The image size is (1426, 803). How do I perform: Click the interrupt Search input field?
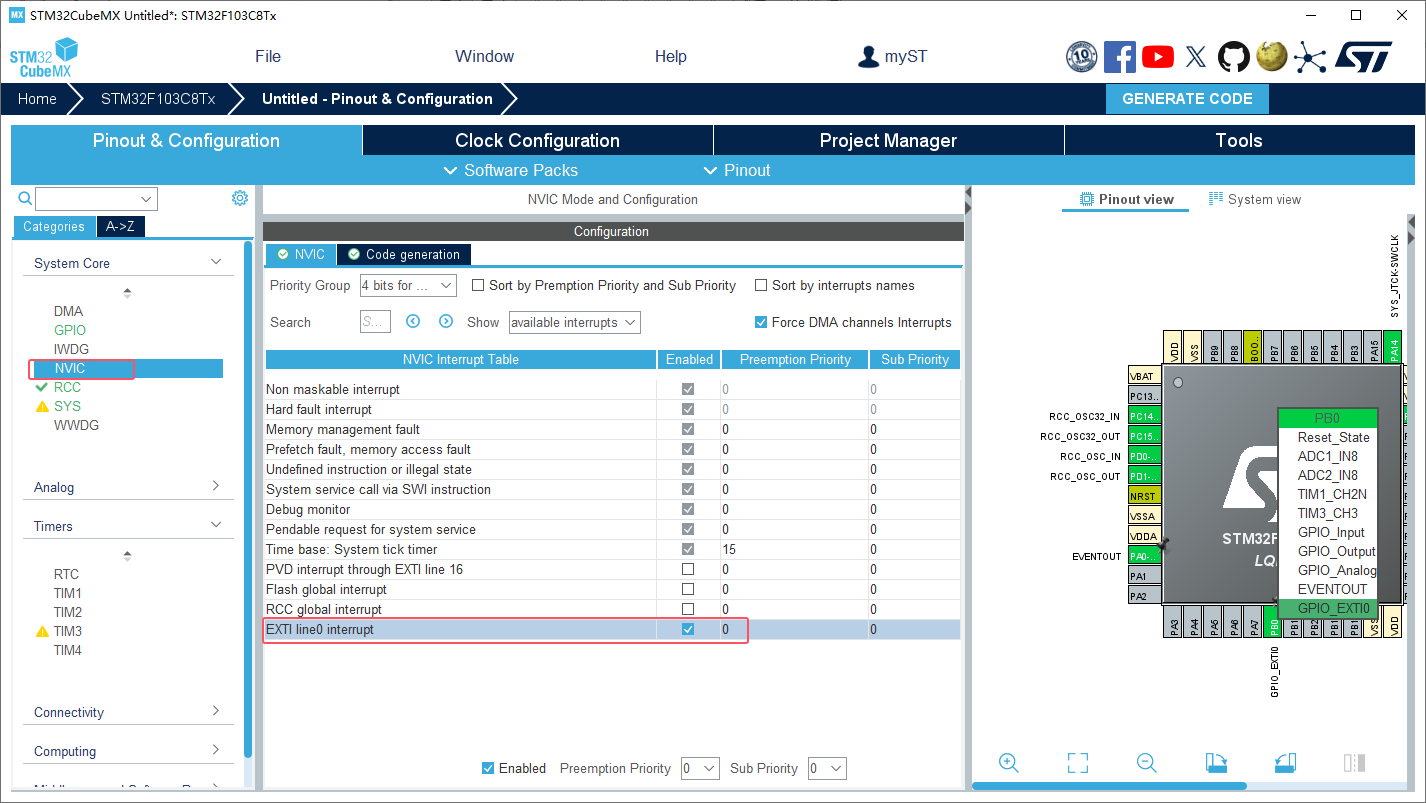[x=375, y=322]
